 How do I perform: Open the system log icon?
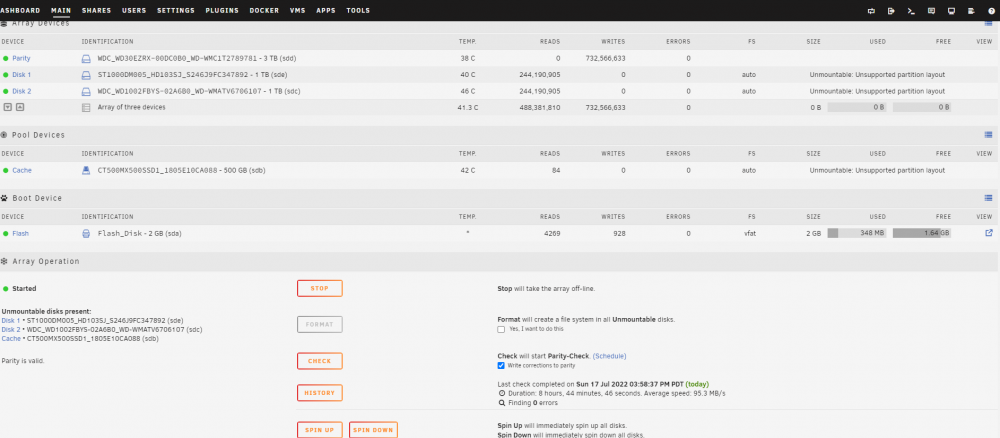pos(971,11)
